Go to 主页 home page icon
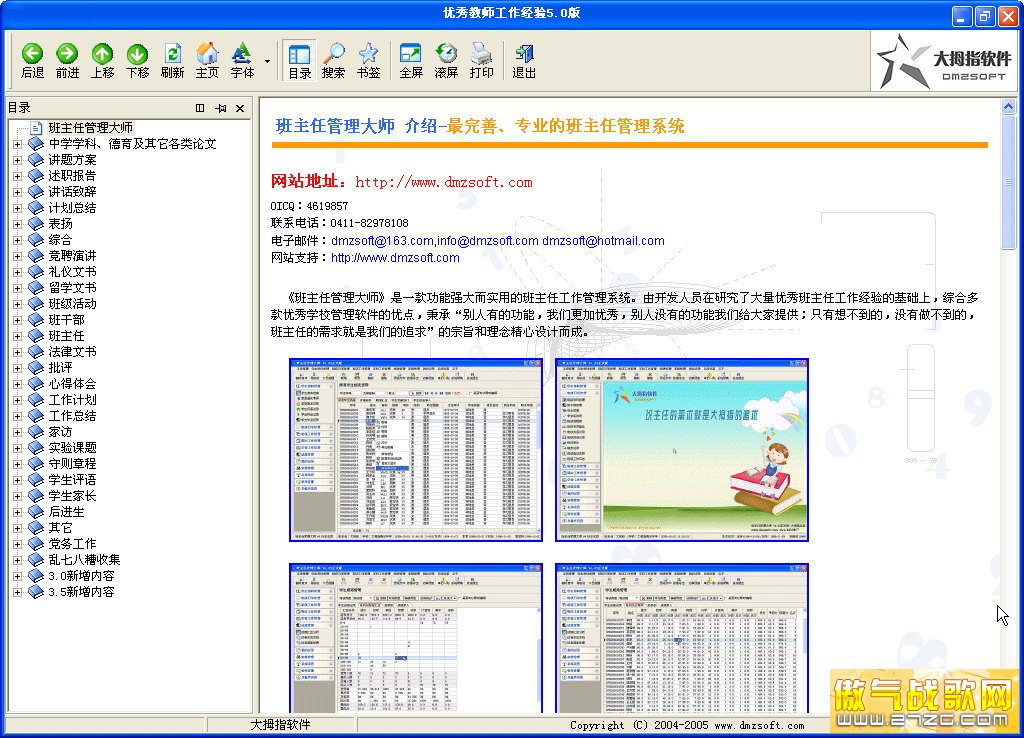This screenshot has width=1024, height=738. (207, 61)
